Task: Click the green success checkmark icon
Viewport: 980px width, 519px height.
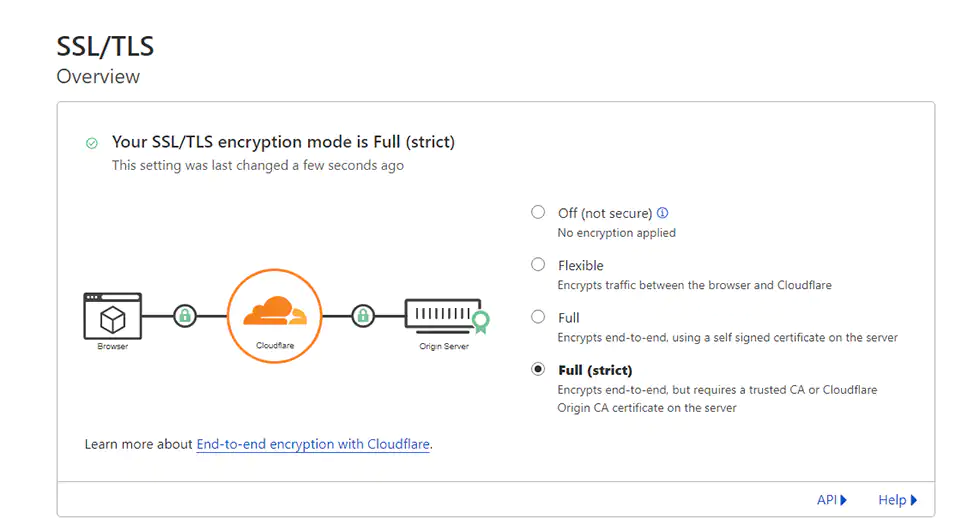Action: [x=92, y=143]
